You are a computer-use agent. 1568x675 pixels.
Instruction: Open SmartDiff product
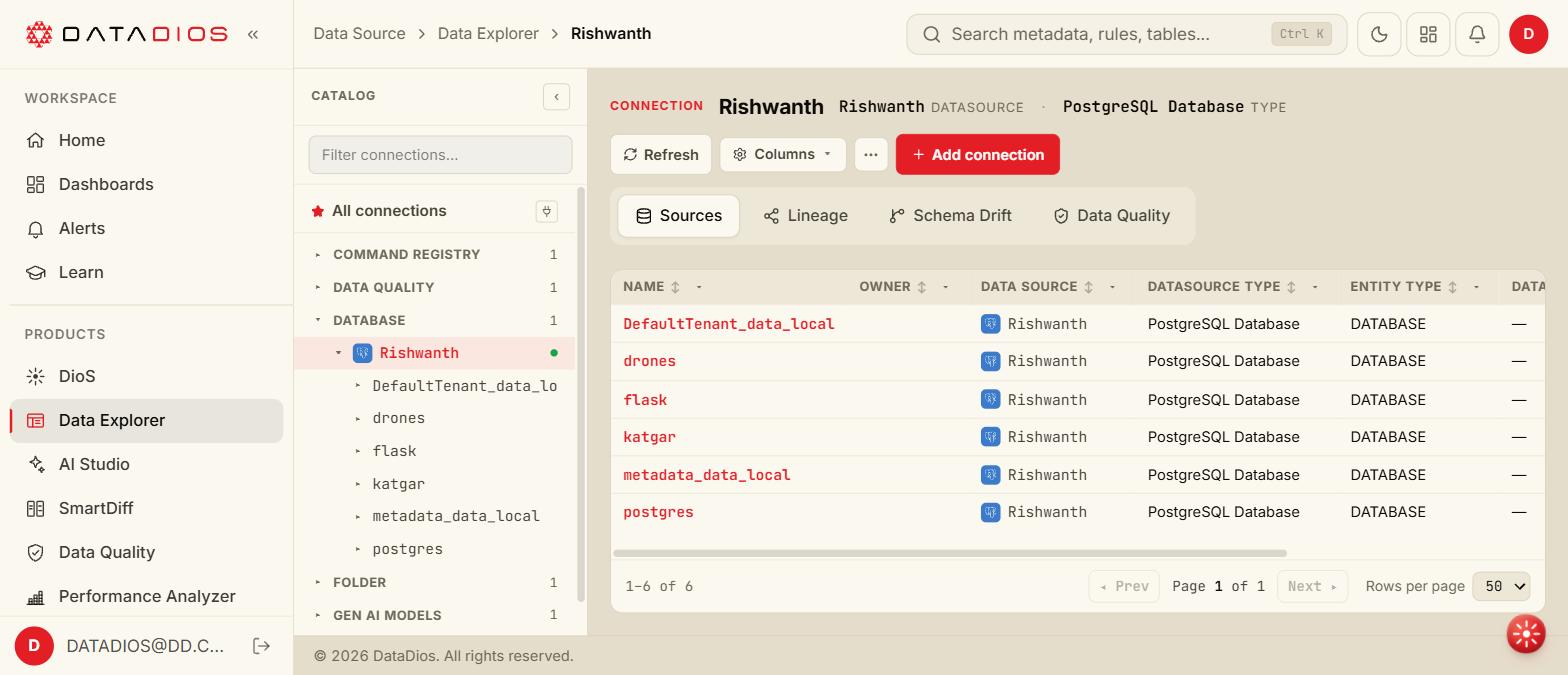point(146,508)
